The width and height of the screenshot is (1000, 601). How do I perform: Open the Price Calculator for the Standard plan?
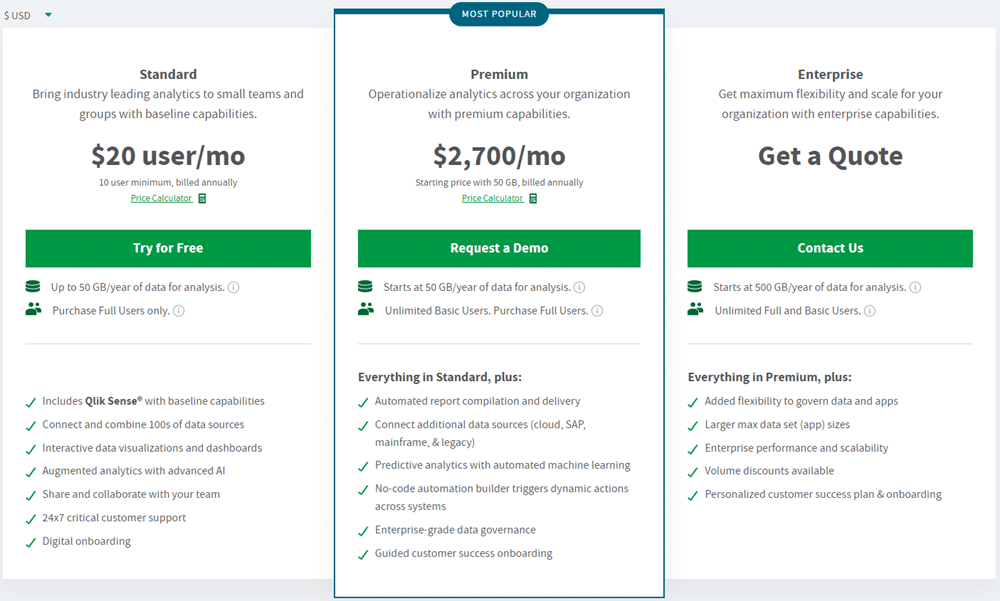161,198
